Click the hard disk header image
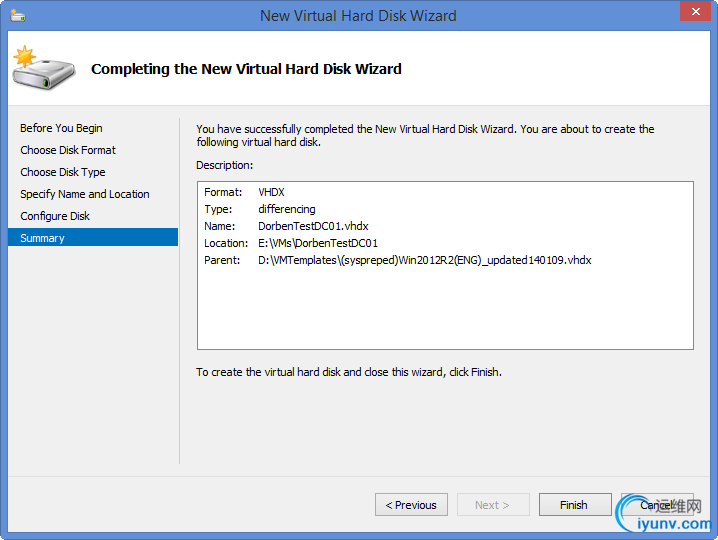The height and width of the screenshot is (540, 718). (x=44, y=68)
